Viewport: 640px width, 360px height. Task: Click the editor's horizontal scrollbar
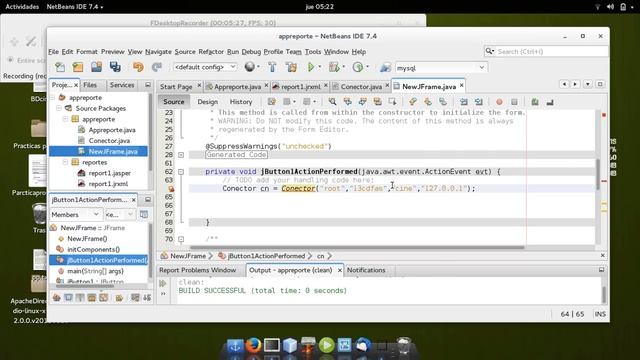(357, 247)
